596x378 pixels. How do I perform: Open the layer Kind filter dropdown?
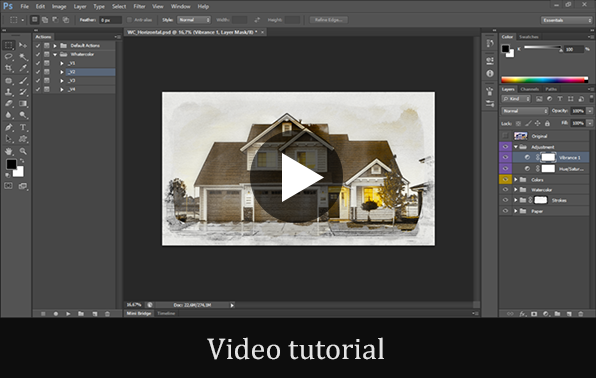pyautogui.click(x=516, y=99)
